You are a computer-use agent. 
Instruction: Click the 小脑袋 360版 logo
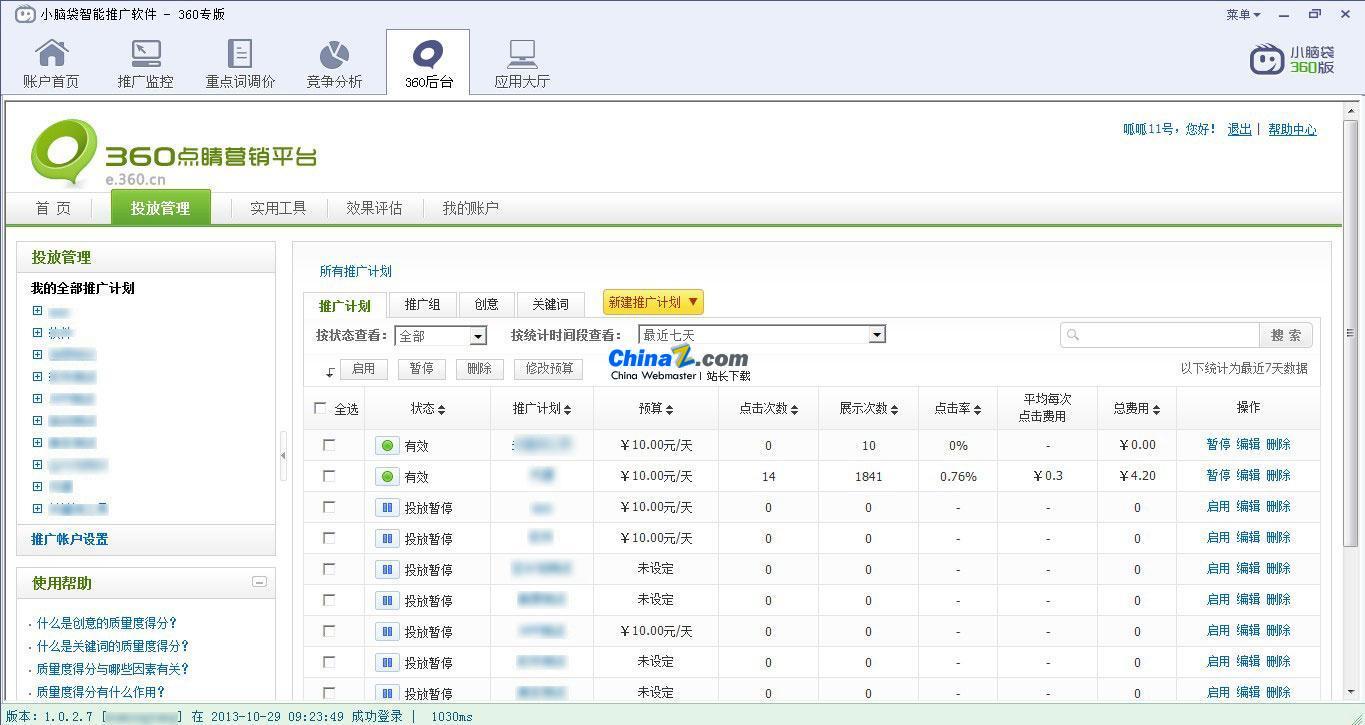pyautogui.click(x=1292, y=59)
